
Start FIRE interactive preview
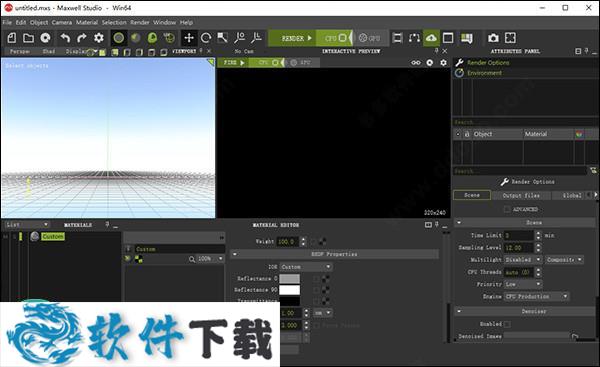(x=233, y=62)
